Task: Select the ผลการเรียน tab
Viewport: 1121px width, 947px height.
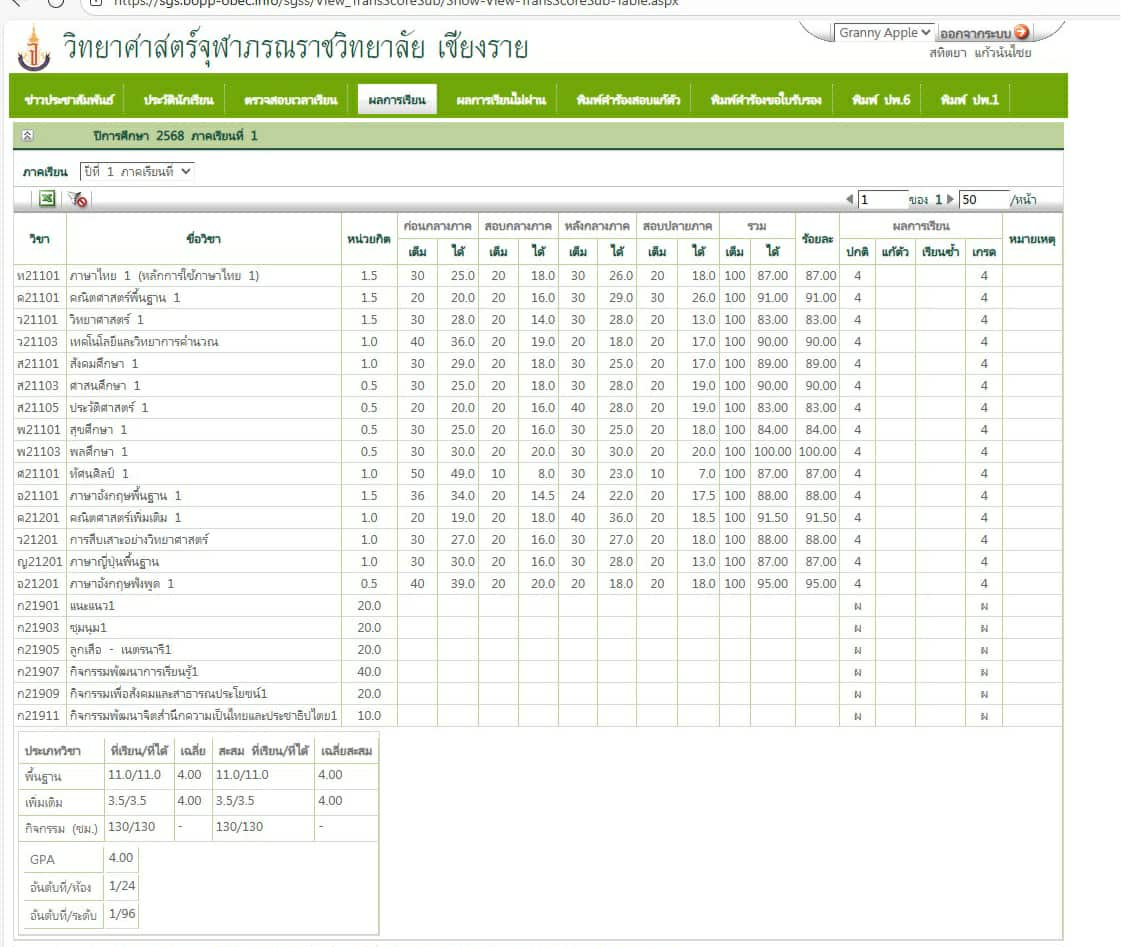Action: [397, 101]
